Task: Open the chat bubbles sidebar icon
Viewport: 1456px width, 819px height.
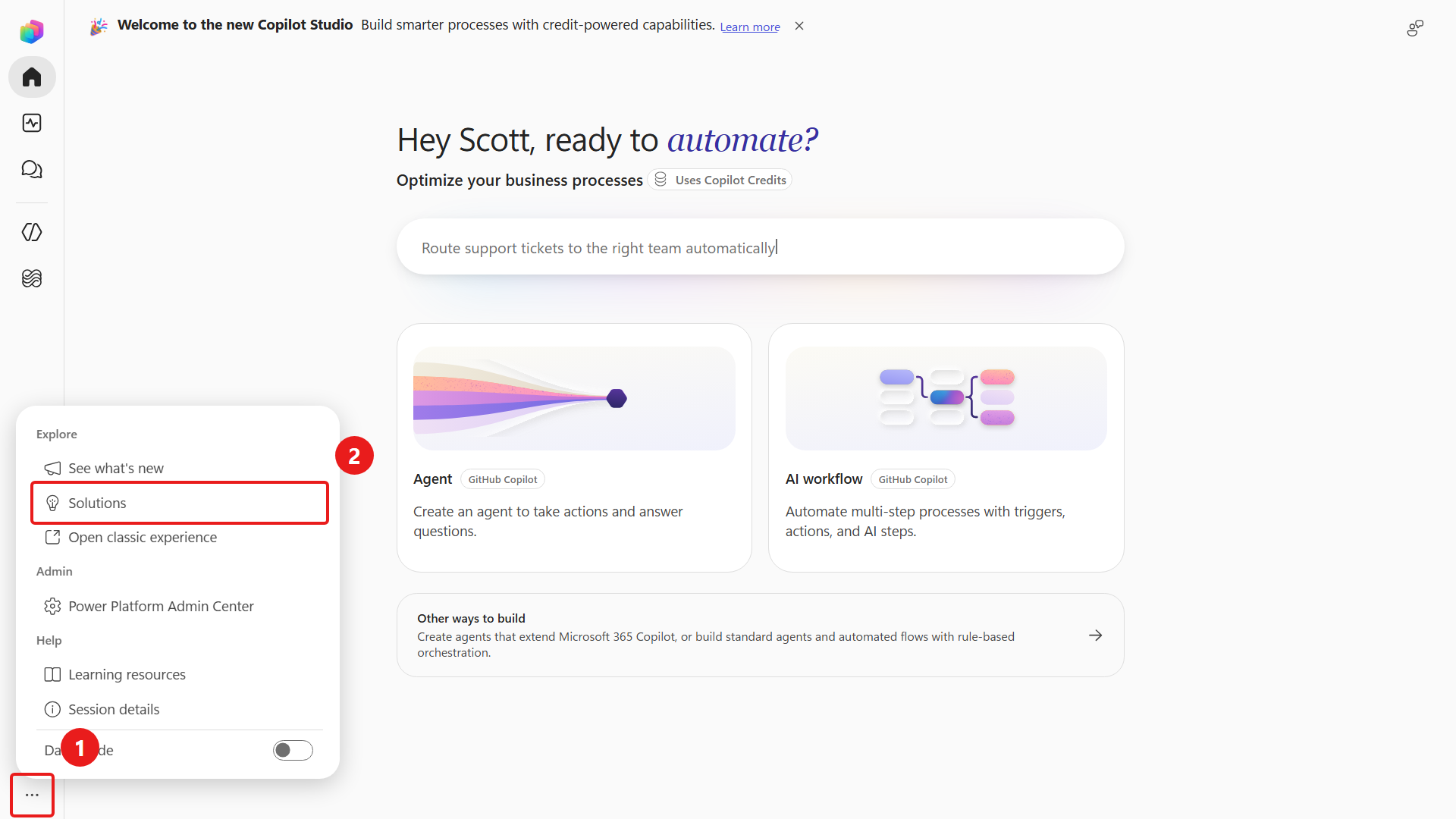Action: (32, 169)
